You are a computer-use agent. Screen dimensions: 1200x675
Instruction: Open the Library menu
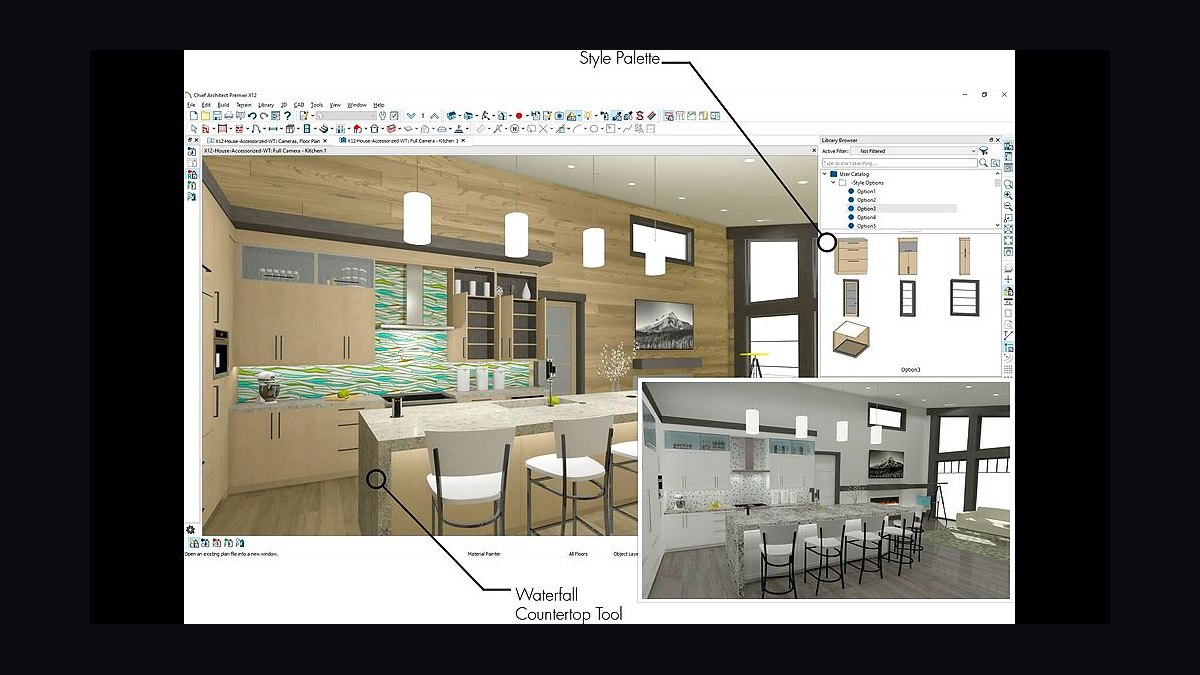[266, 105]
